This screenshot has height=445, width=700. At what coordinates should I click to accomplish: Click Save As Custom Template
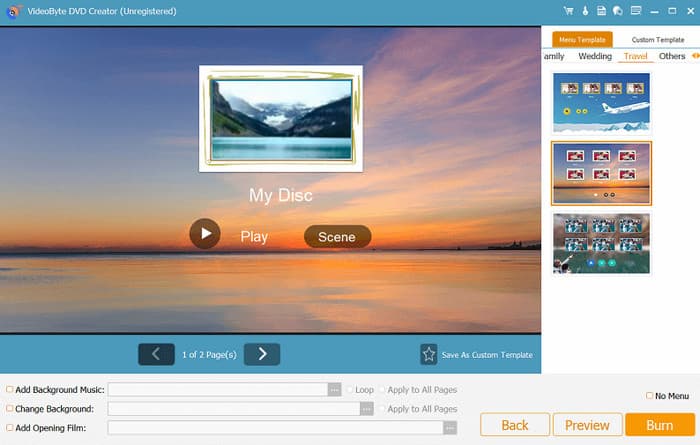(487, 355)
